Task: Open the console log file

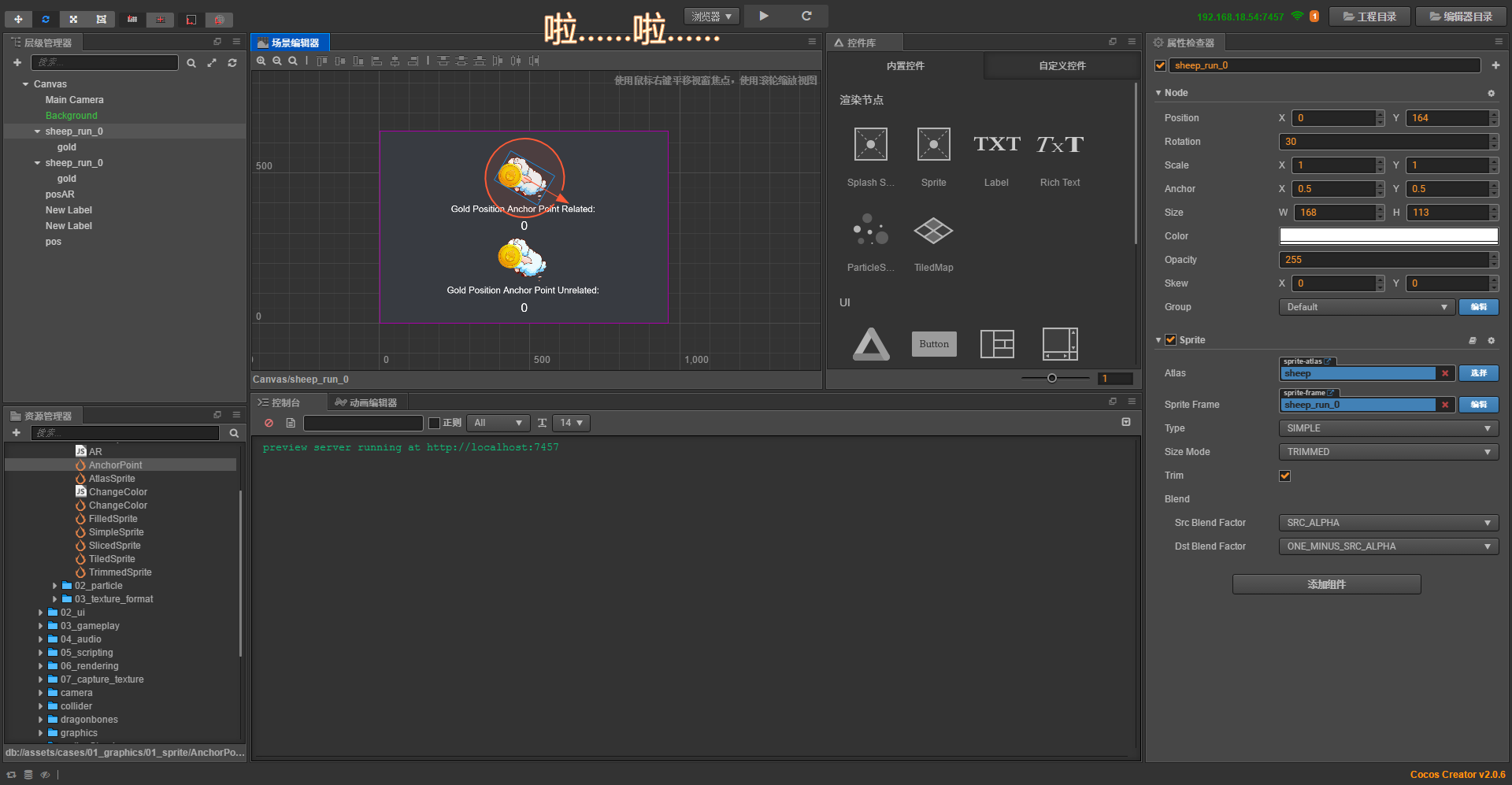Action: [x=291, y=423]
